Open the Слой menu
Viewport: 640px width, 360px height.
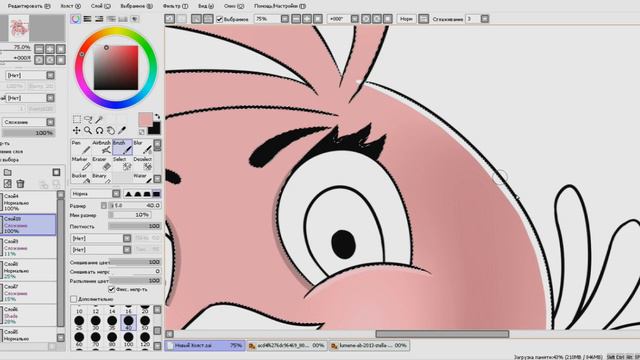[100, 6]
